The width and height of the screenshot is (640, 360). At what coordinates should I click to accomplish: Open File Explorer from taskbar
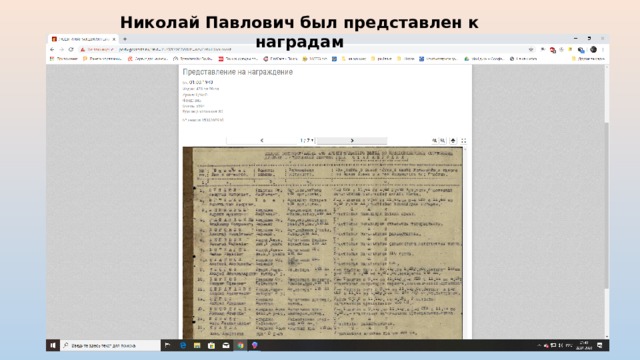[x=197, y=345]
